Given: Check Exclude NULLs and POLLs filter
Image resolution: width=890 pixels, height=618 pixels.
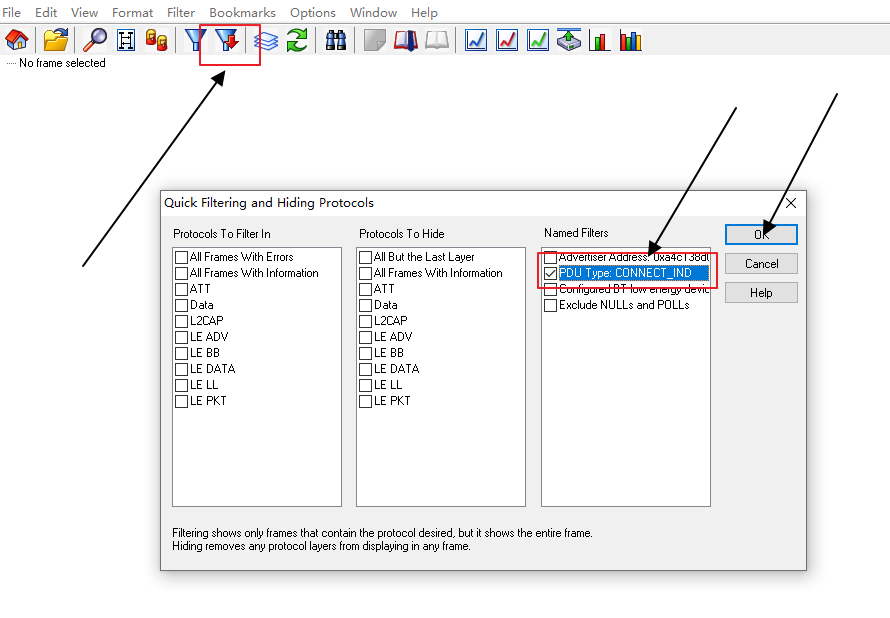Looking at the screenshot, I should coord(550,305).
